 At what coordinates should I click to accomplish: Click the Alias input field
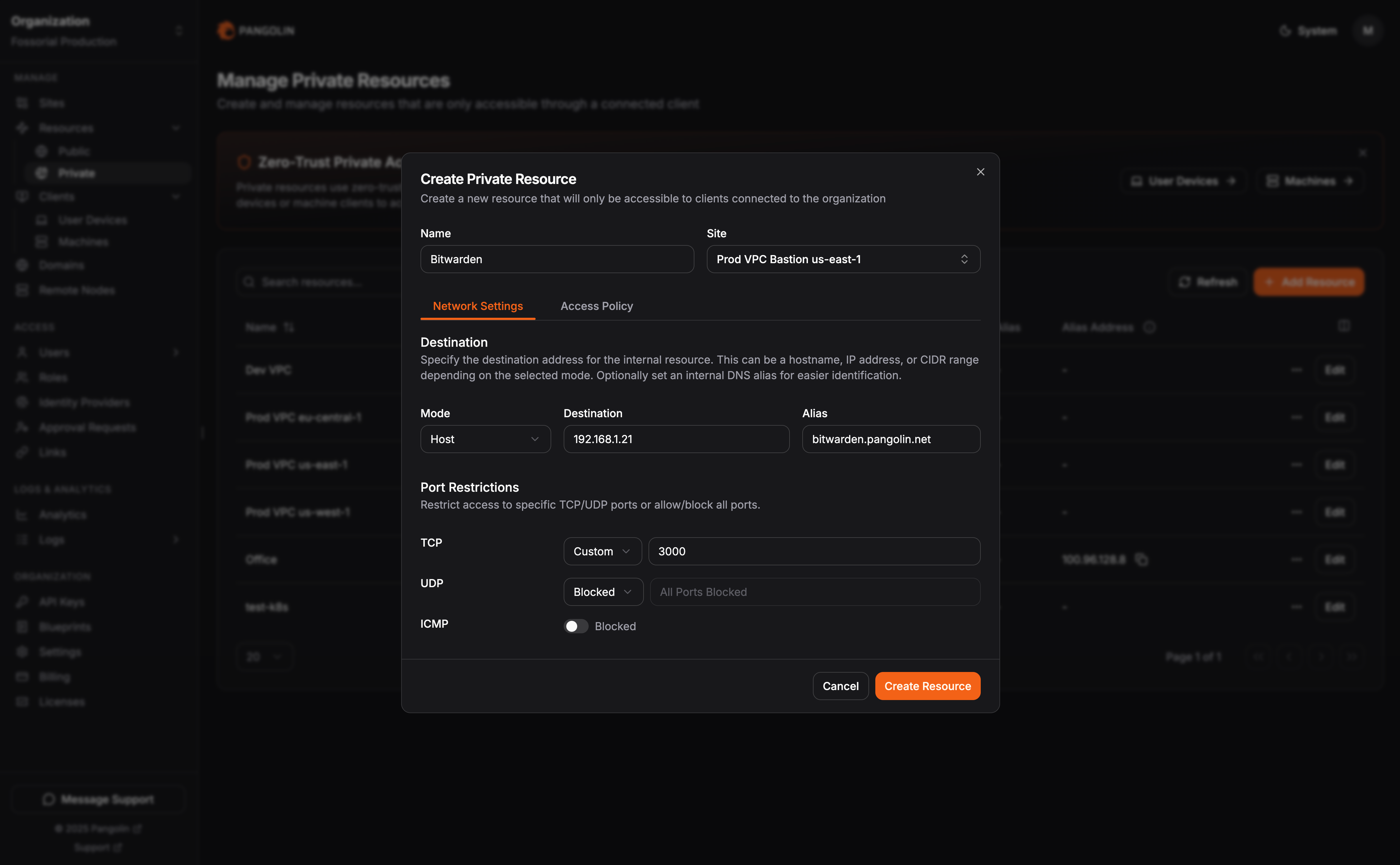click(890, 439)
